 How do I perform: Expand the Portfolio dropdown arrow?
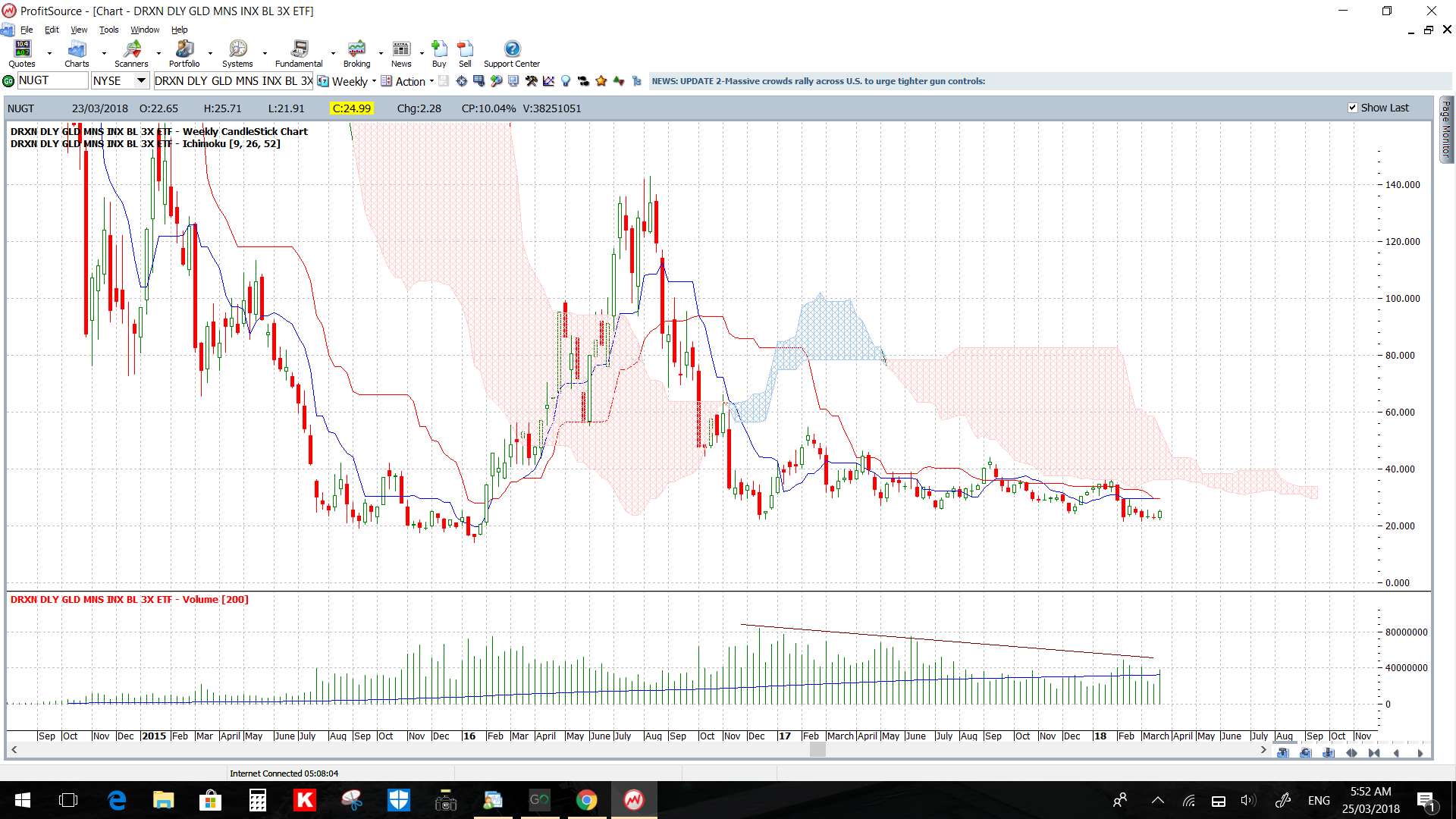tap(210, 54)
